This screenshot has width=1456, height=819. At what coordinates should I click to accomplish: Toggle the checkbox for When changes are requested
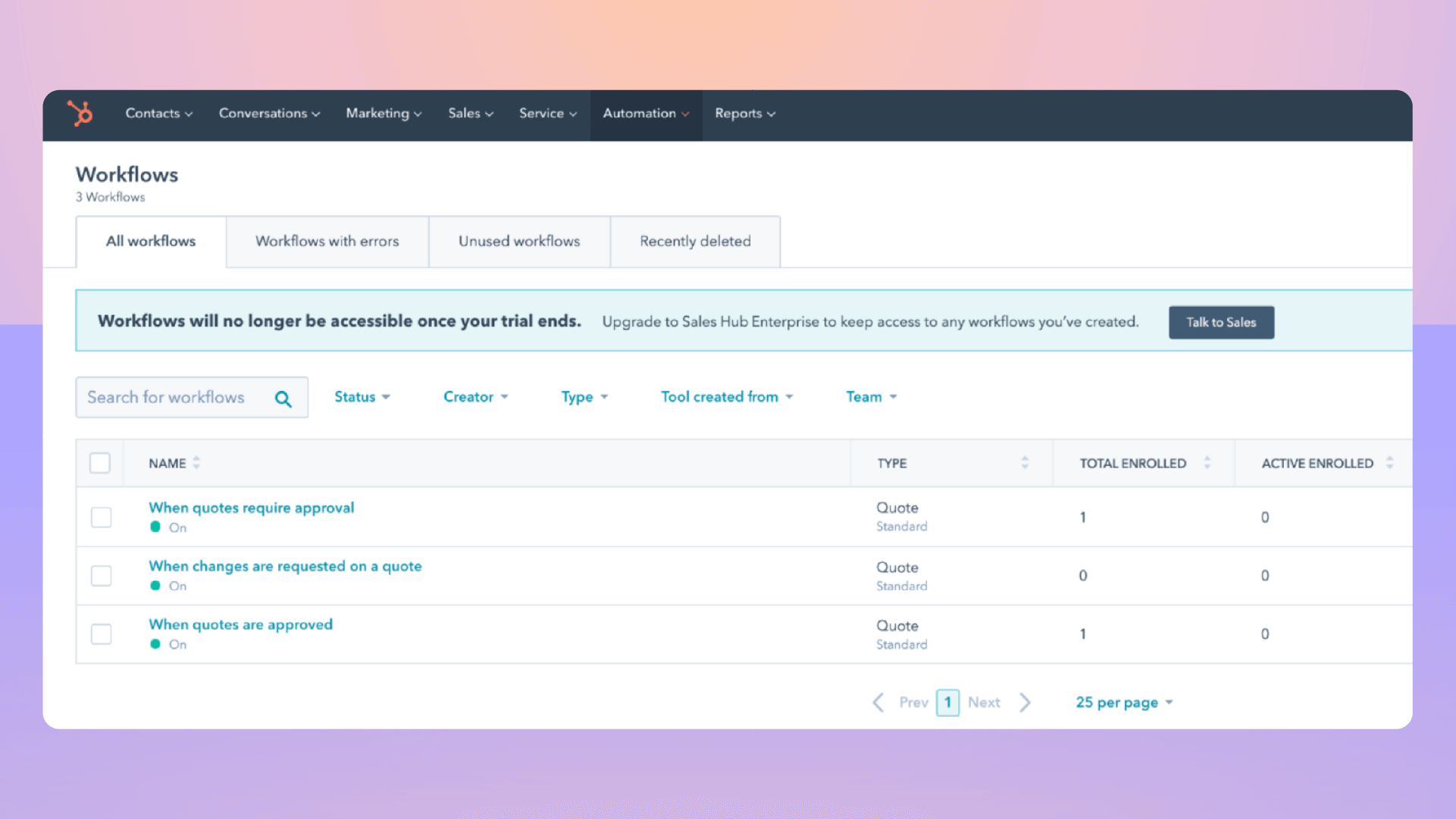tap(99, 576)
